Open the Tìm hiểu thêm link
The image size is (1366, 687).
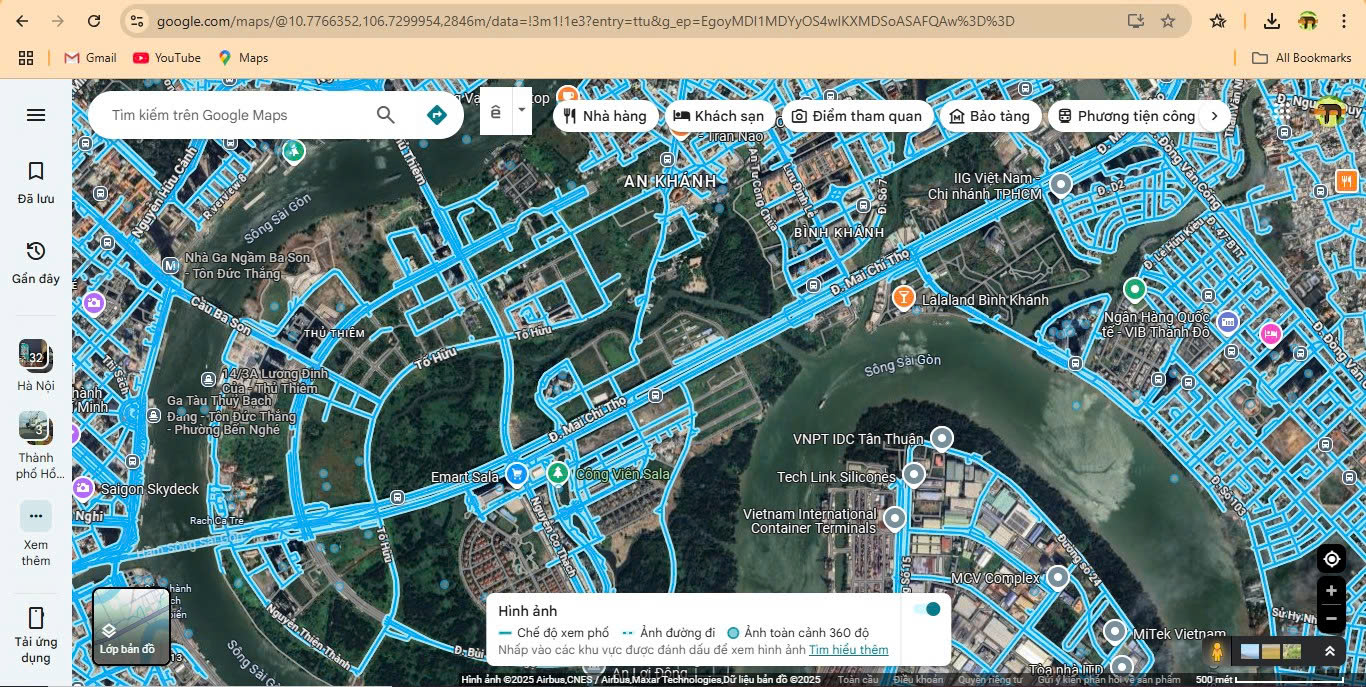click(848, 650)
